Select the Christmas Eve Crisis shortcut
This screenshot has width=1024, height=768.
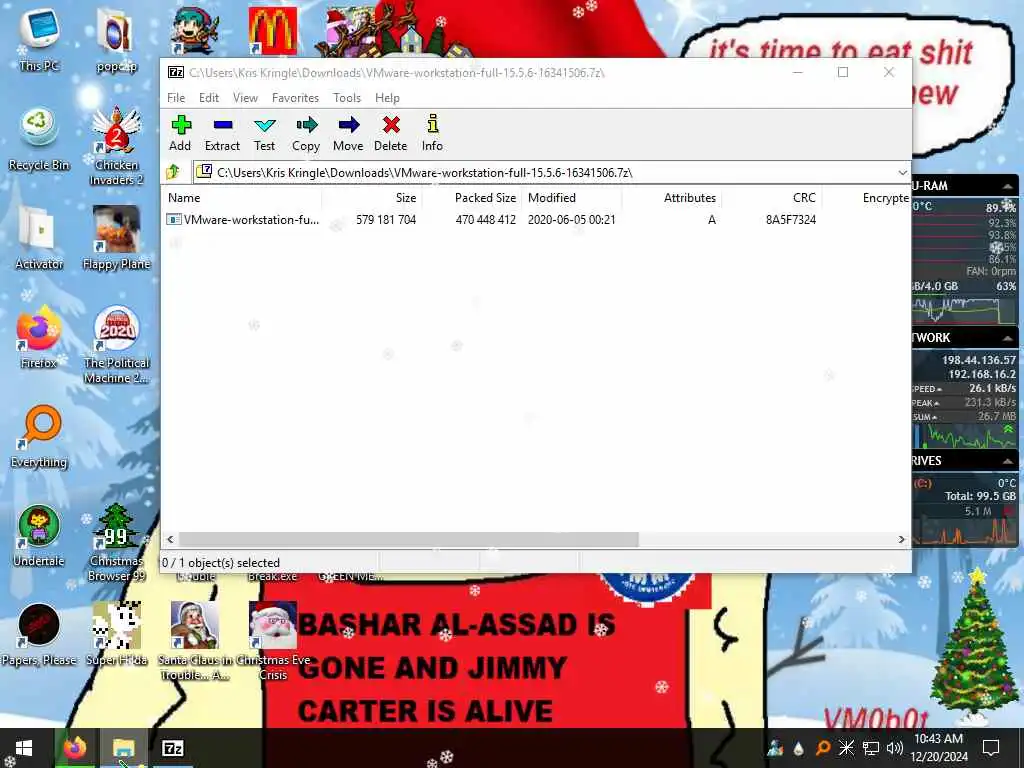click(x=273, y=641)
